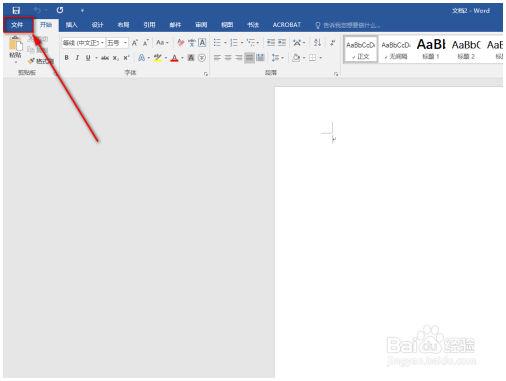
Task: Open the font name dropdown
Action: pyautogui.click(x=83, y=43)
